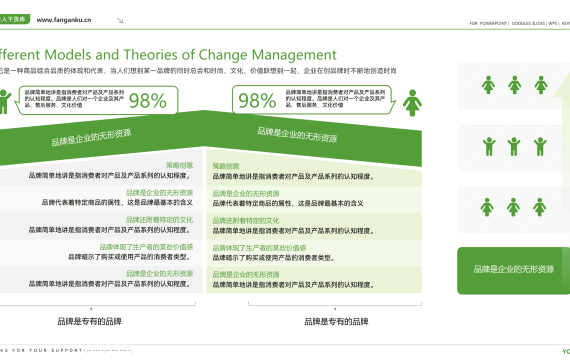
Task: Click the first woman icon in the top card
Action: [x=488, y=85]
